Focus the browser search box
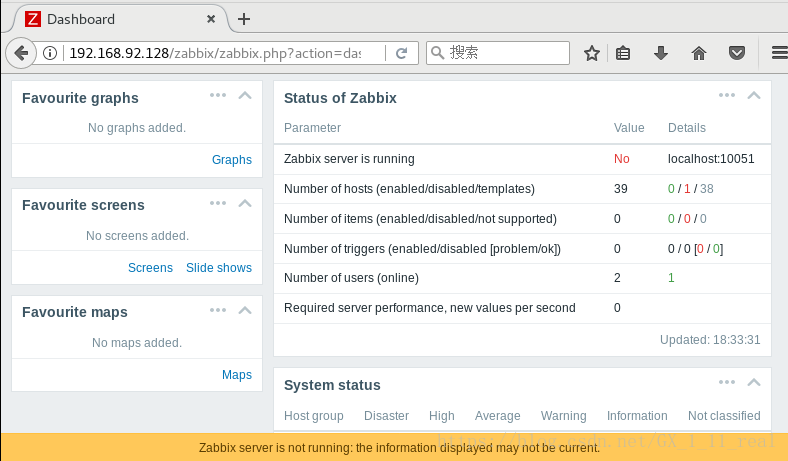 click(x=498, y=53)
